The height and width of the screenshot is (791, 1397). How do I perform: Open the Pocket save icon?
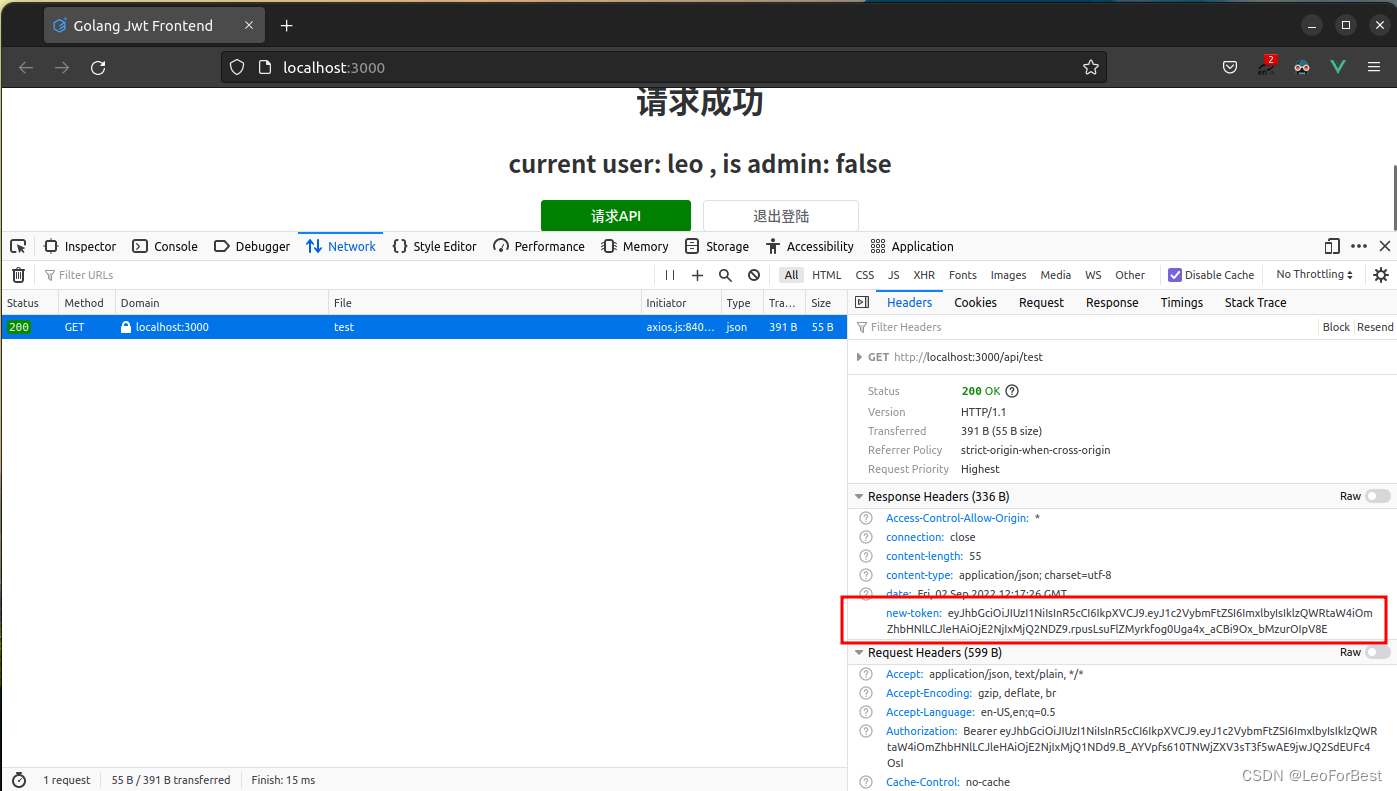pos(1230,67)
